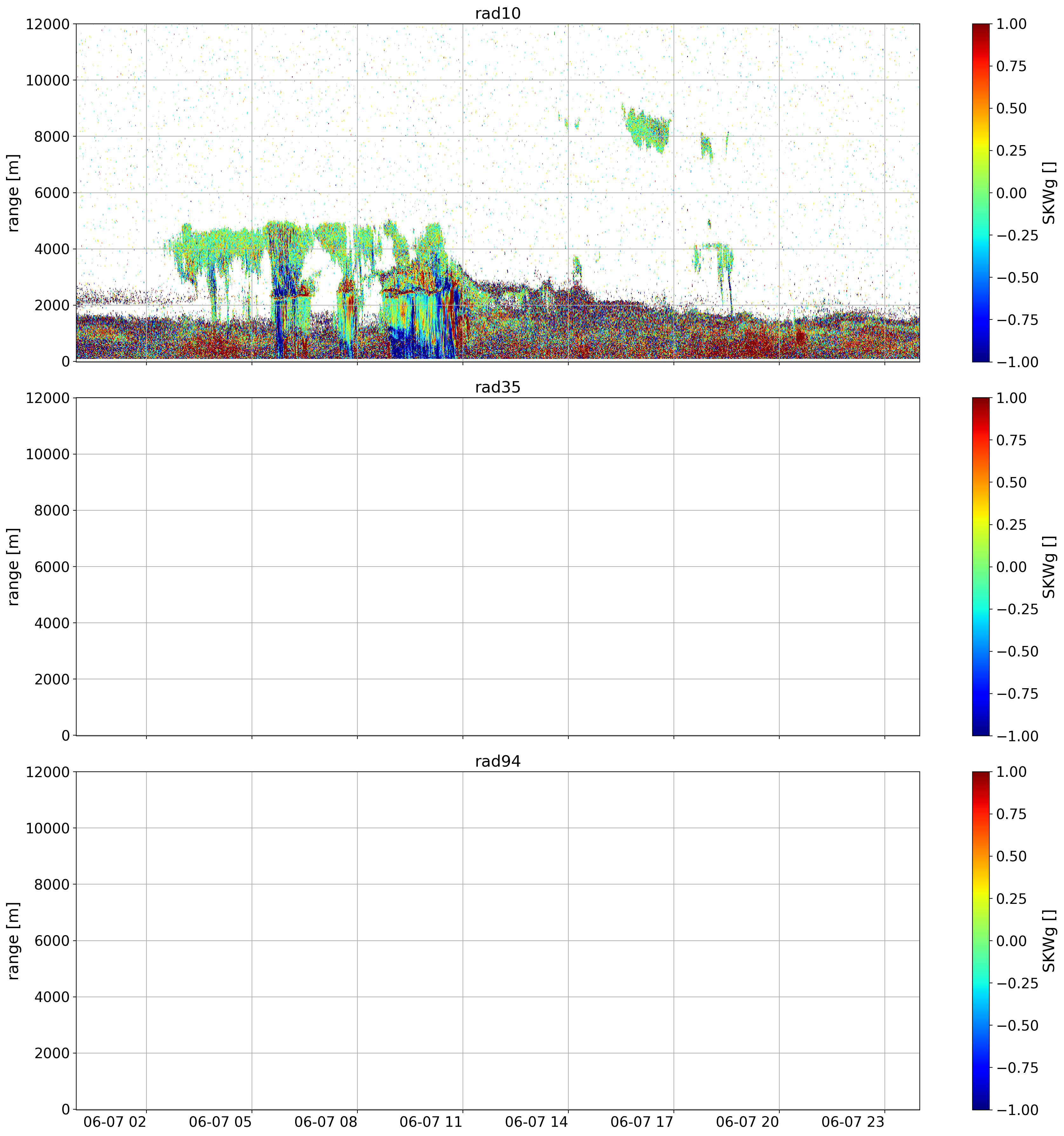Click the 12000 range tick of rad35
Viewport: 1064px width, 1136px height.
coord(48,398)
